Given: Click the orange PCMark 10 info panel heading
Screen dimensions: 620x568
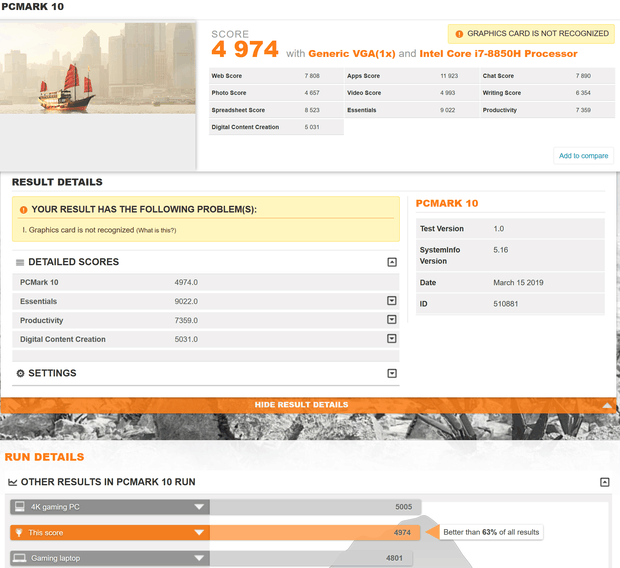Looking at the screenshot, I should coord(447,204).
